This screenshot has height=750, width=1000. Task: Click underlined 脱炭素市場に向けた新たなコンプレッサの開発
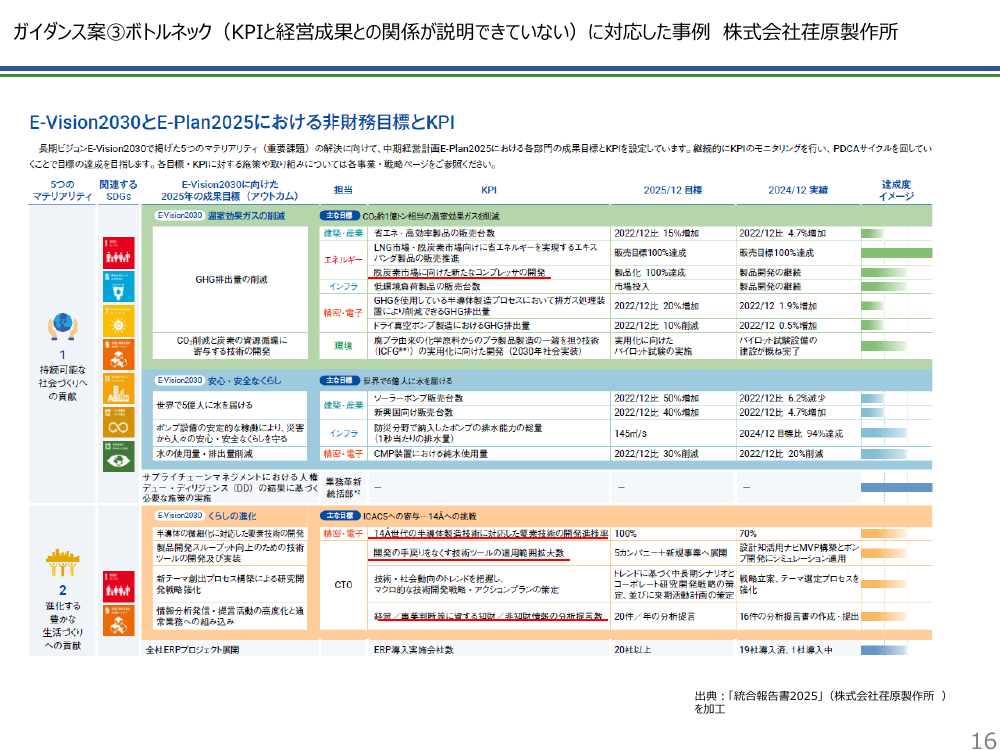click(x=459, y=272)
